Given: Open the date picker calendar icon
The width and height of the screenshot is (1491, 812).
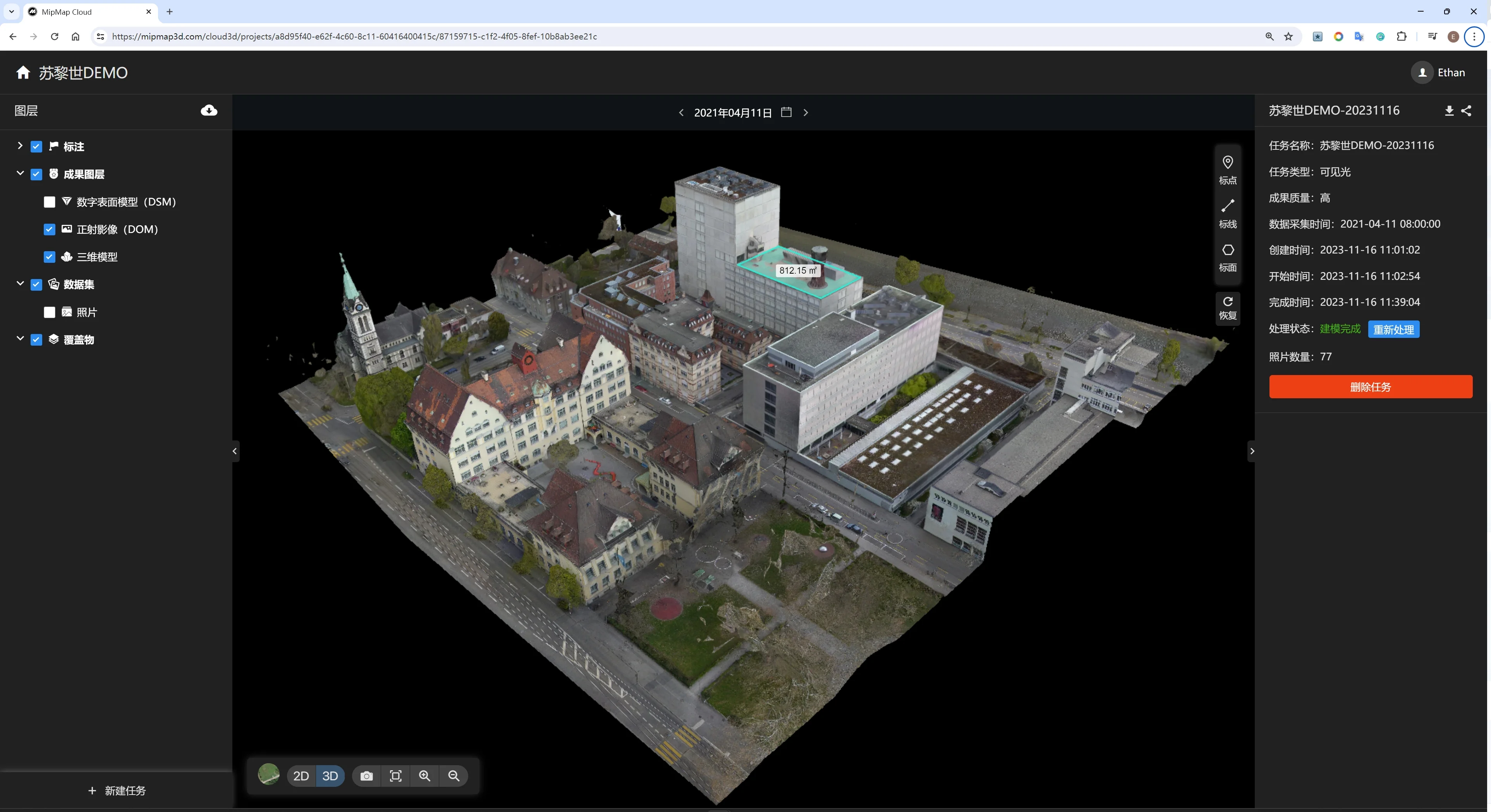Looking at the screenshot, I should pos(786,112).
